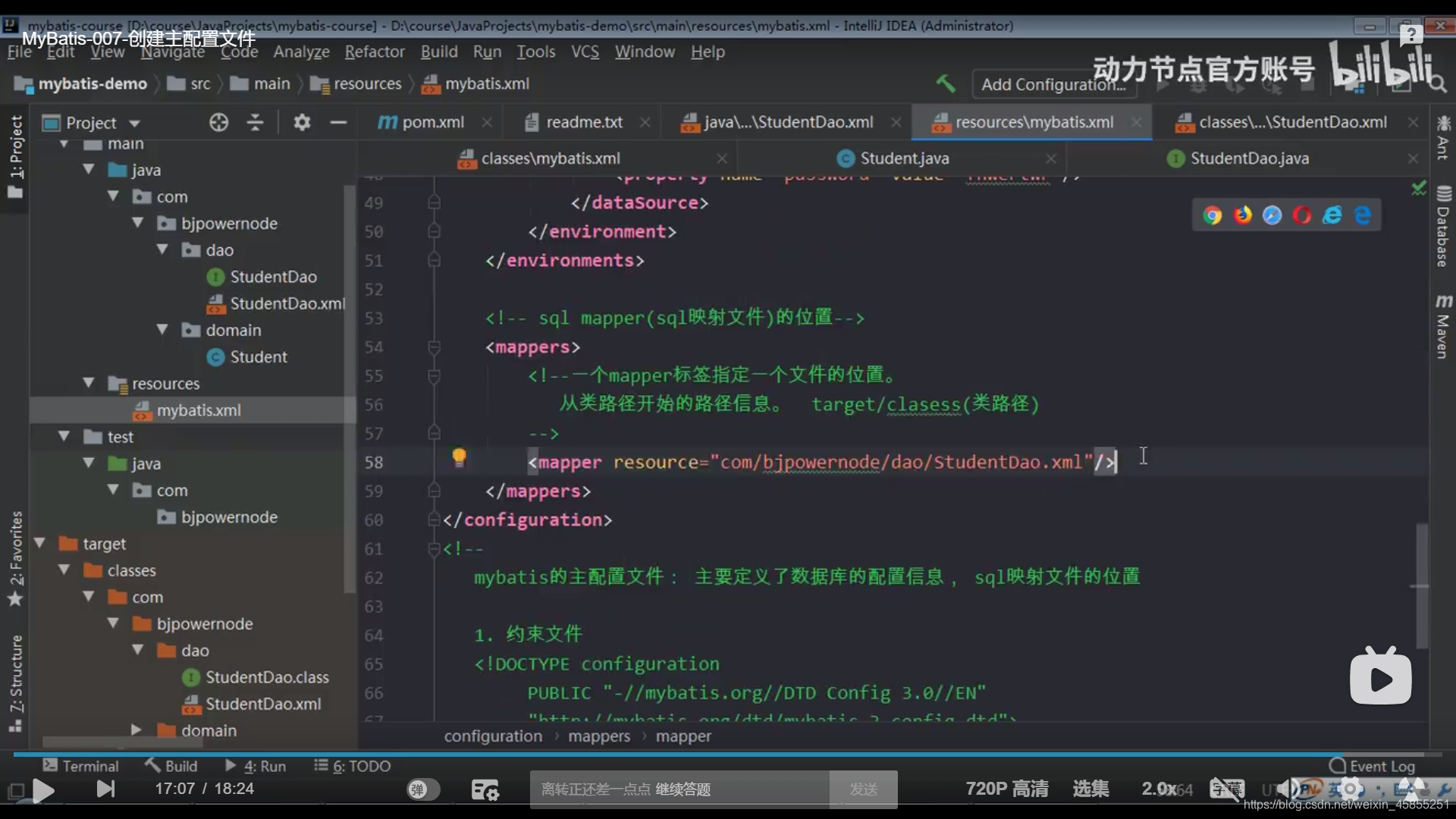The width and height of the screenshot is (1456, 819).
Task: Switch to Student.java editor tab
Action: pyautogui.click(x=905, y=158)
